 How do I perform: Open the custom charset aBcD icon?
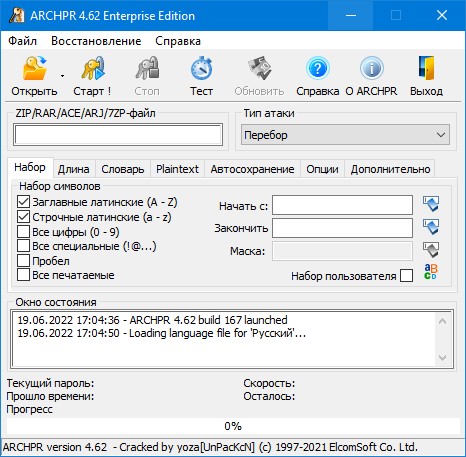click(x=430, y=272)
